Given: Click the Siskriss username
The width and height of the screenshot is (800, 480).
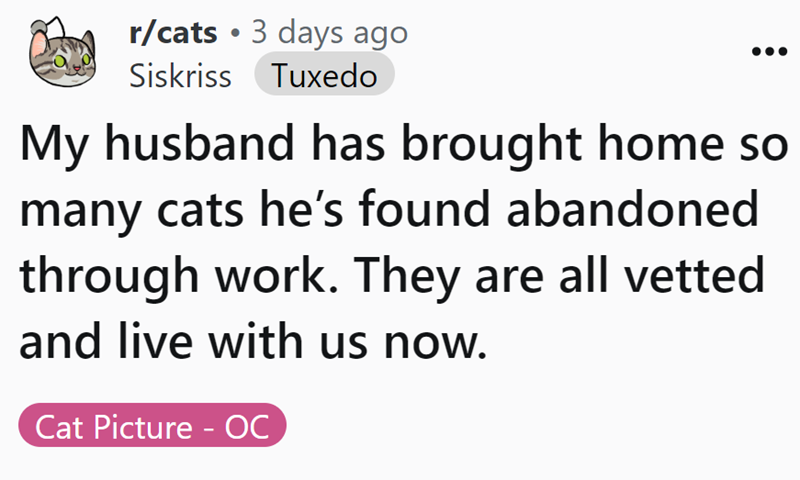Looking at the screenshot, I should [180, 77].
